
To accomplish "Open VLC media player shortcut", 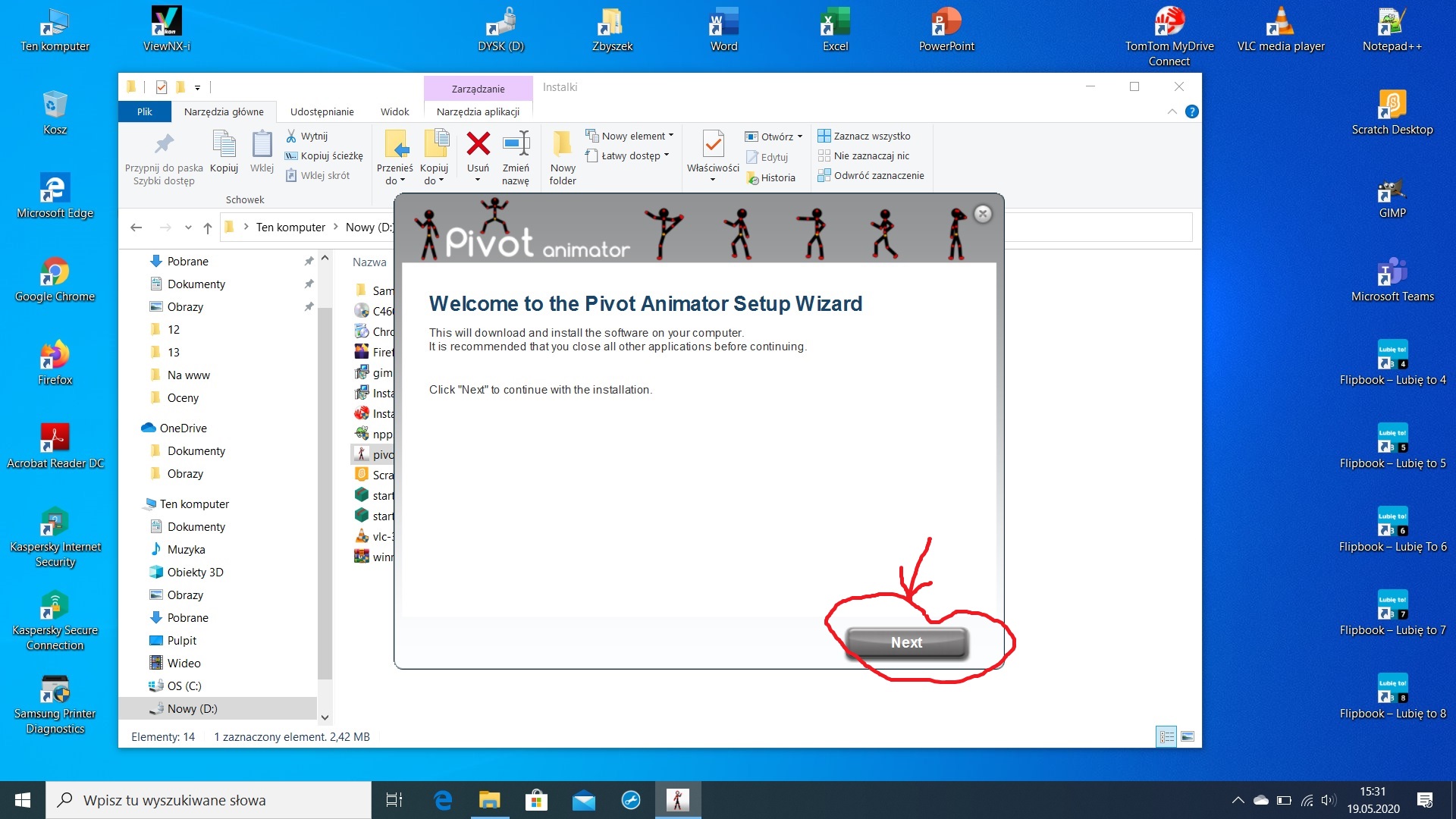I will coord(1281,30).
